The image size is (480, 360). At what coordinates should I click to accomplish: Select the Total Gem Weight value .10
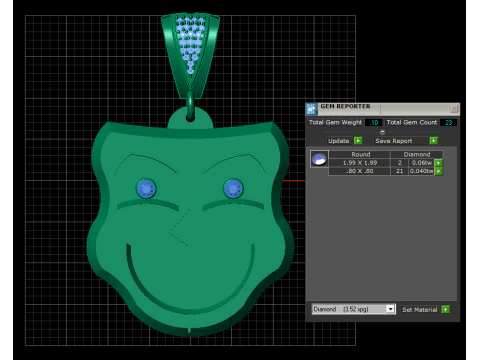tap(374, 122)
